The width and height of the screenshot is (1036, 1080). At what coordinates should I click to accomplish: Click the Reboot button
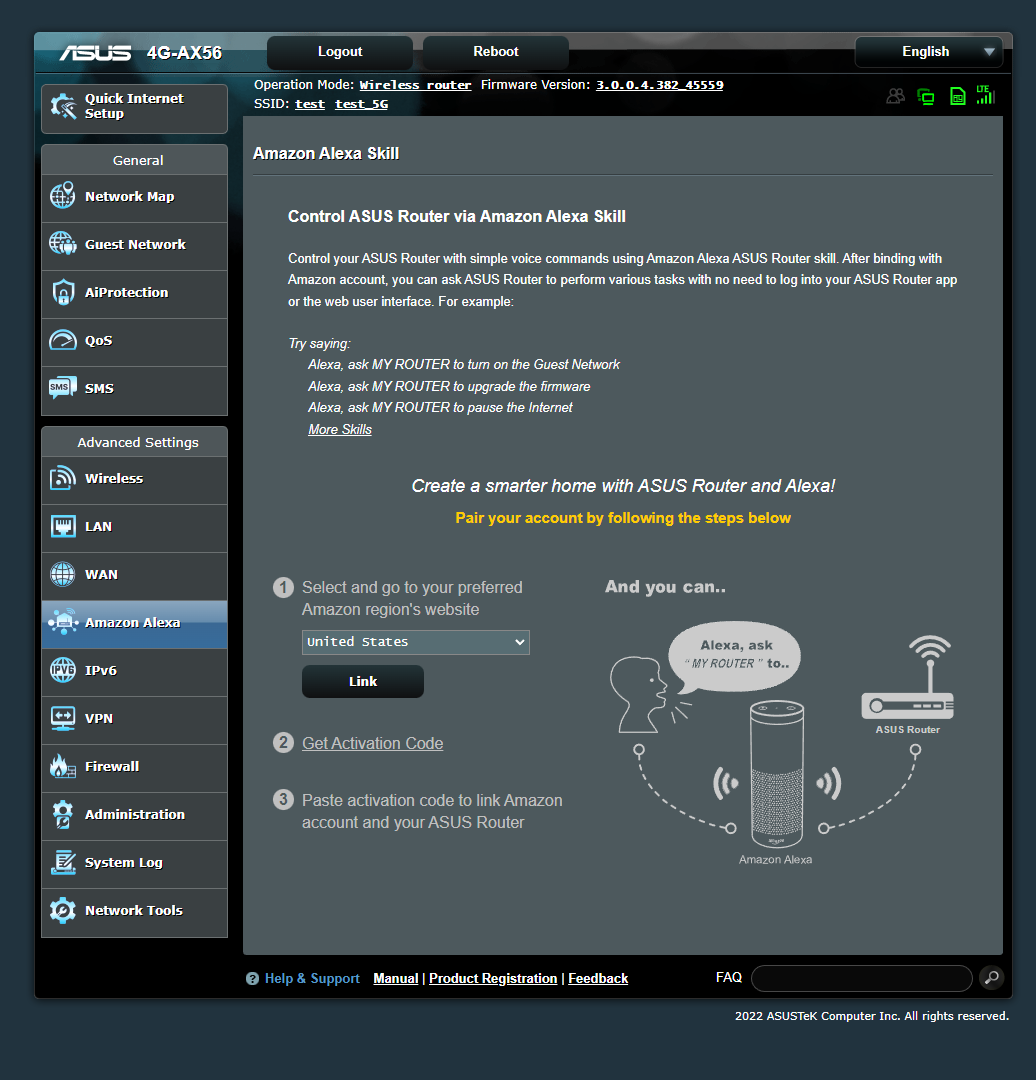click(495, 52)
